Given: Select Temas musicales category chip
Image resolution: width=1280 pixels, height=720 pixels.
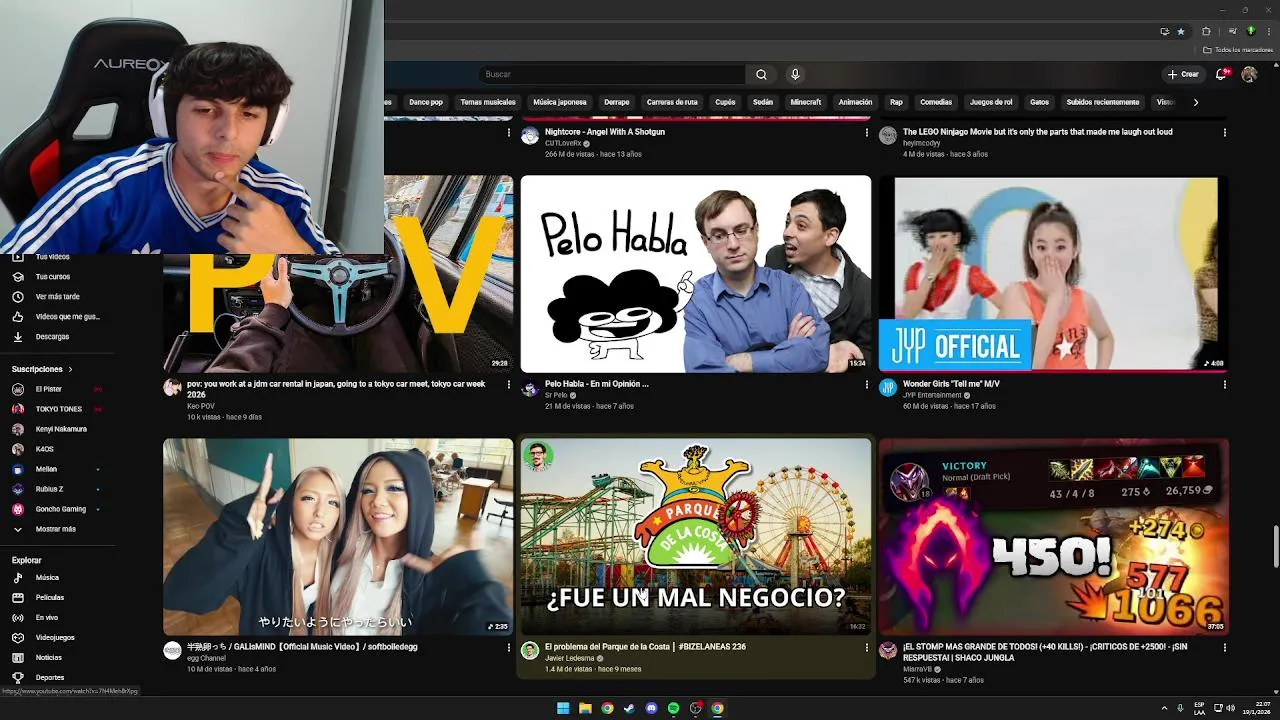Looking at the screenshot, I should 488,102.
